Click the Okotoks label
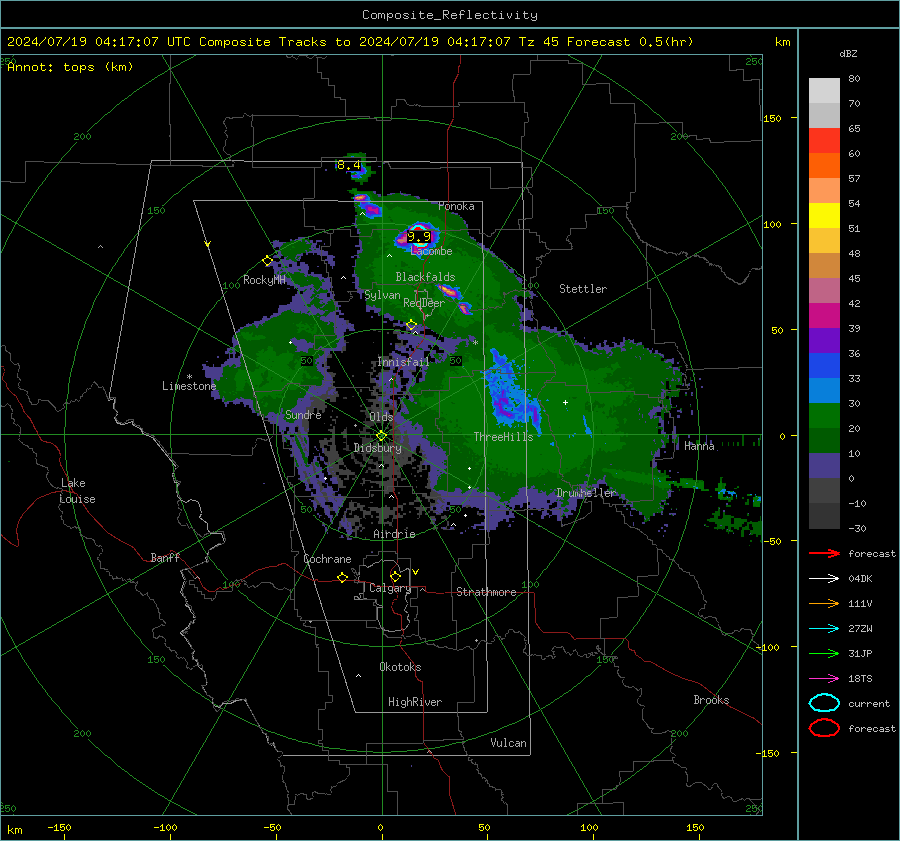 [400, 667]
